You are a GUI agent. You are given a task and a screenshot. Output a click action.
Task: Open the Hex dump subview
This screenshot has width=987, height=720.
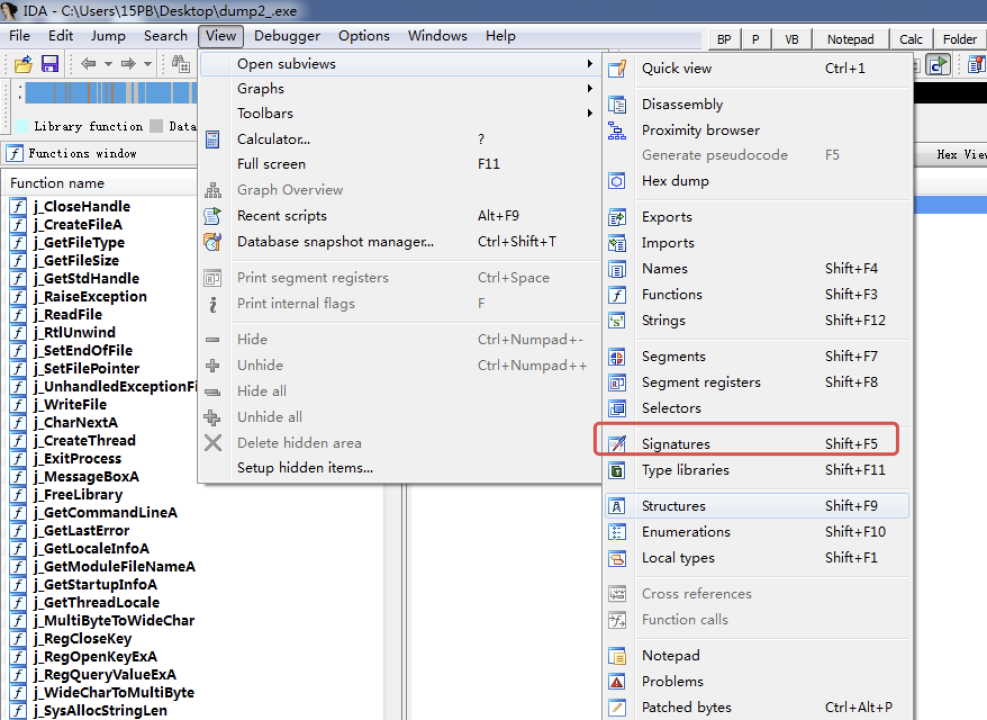[674, 181]
